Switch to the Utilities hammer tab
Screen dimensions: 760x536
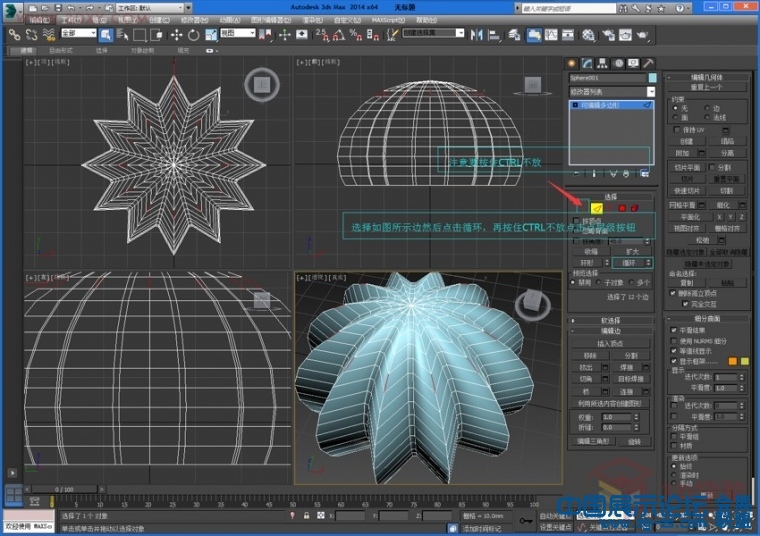(648, 63)
